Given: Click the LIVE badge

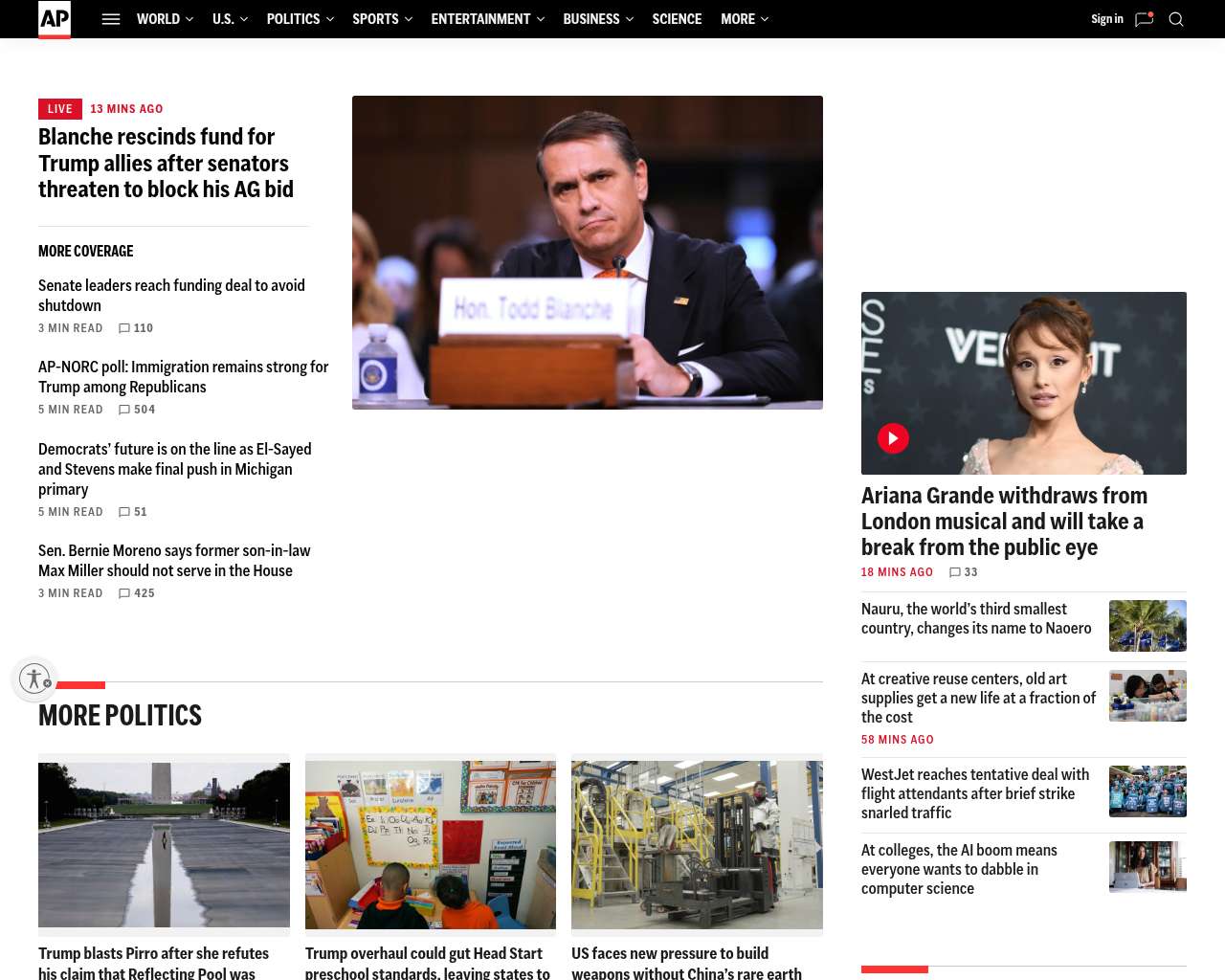Looking at the screenshot, I should click(60, 109).
